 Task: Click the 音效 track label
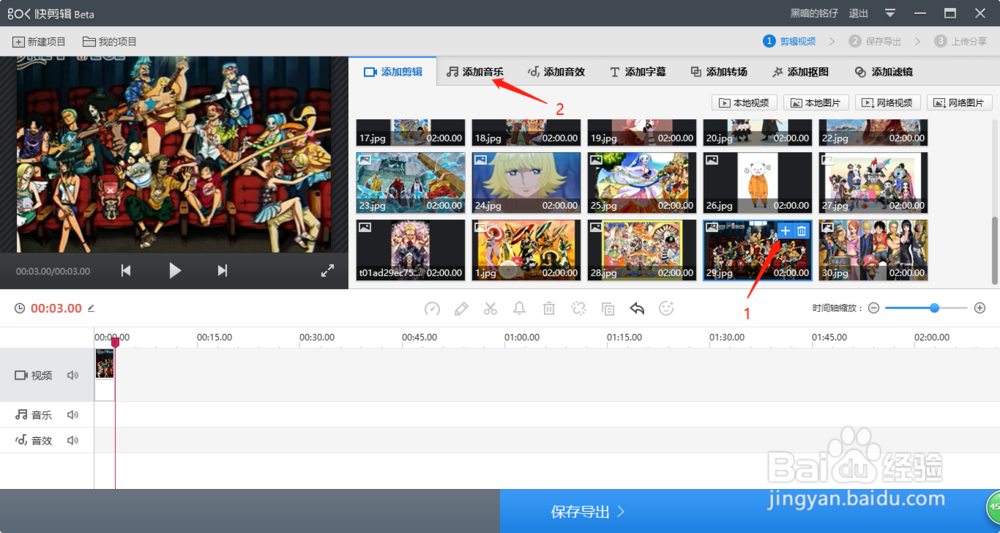34,441
